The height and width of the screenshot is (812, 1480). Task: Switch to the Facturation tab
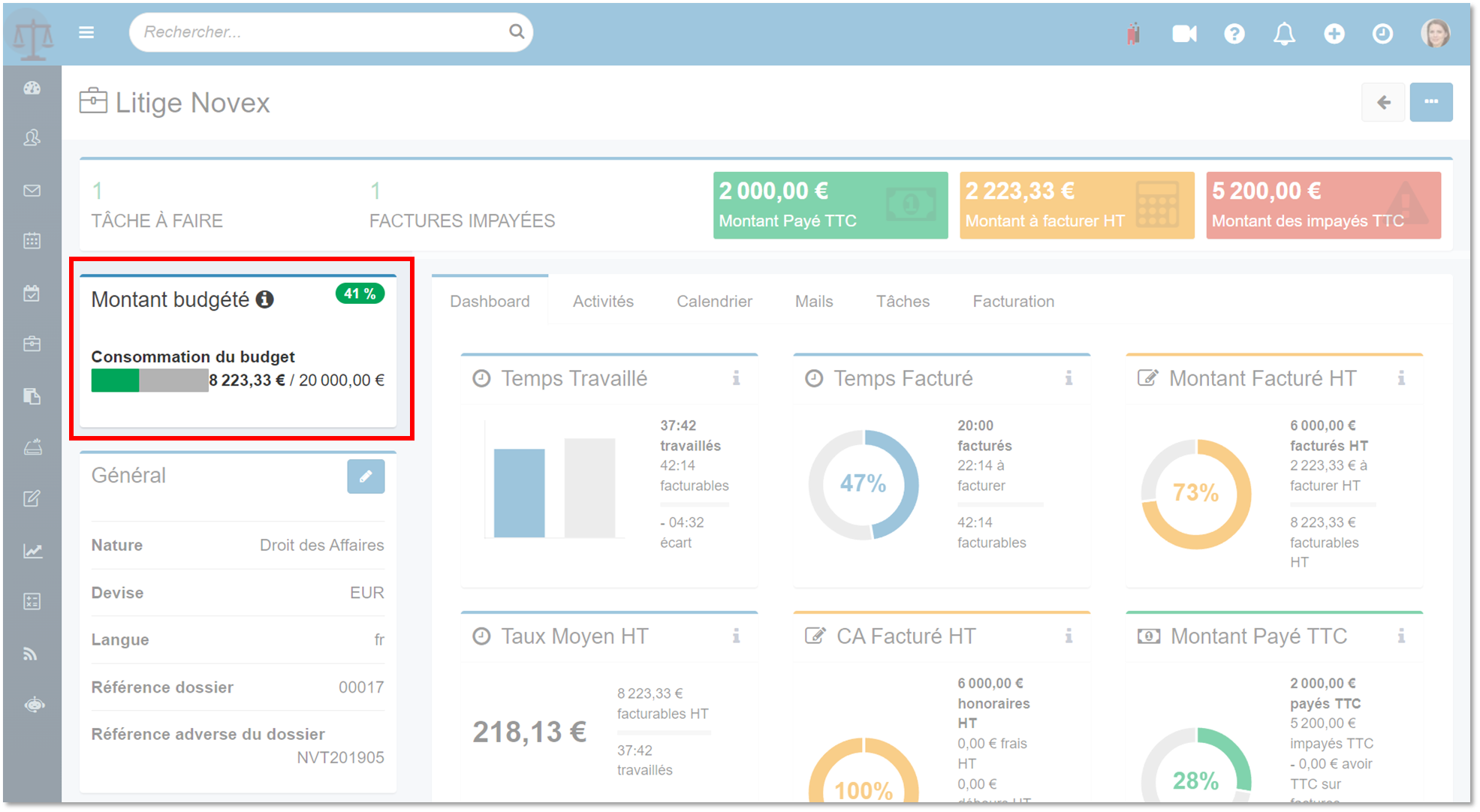pyautogui.click(x=1013, y=301)
